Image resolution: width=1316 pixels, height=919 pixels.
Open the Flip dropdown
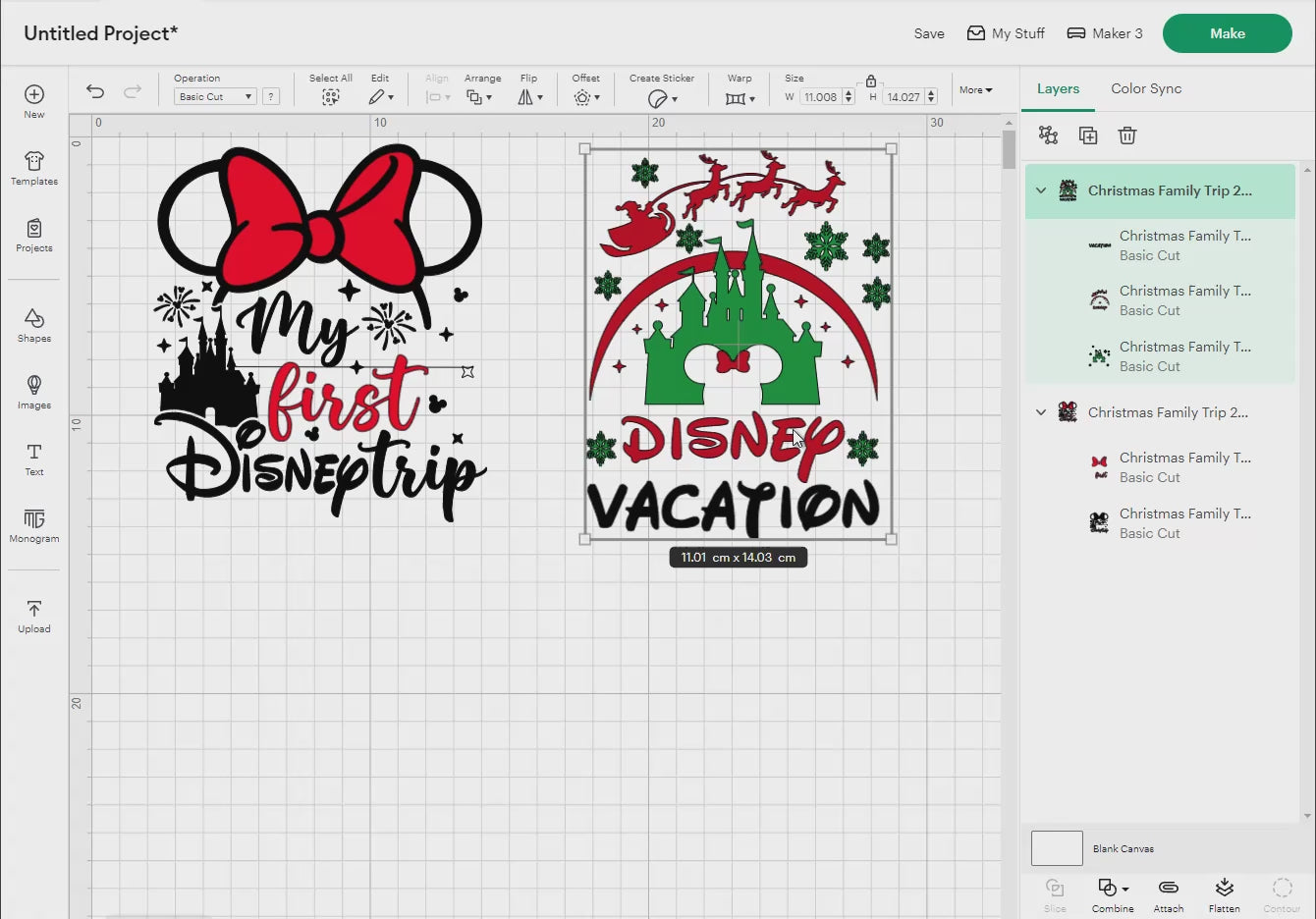[530, 97]
